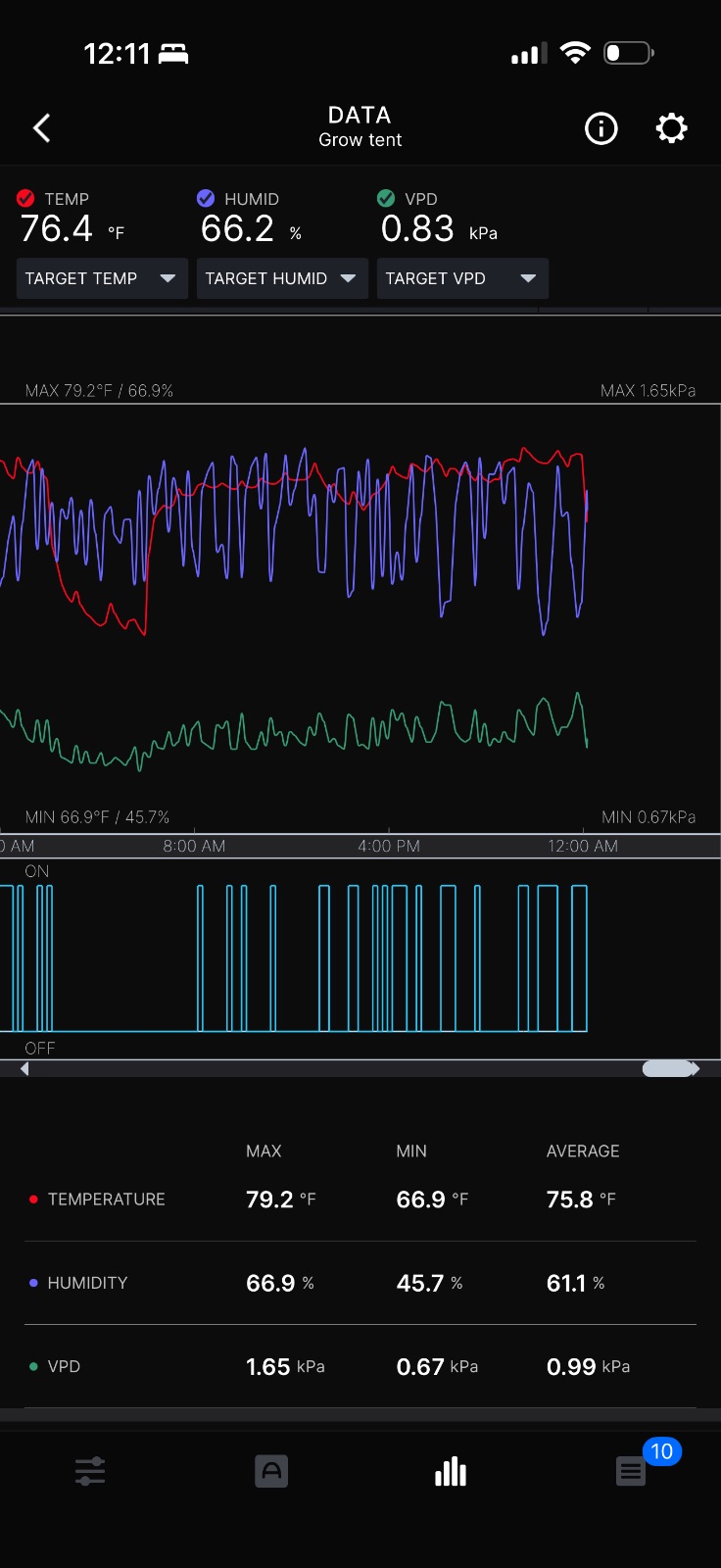Expand the TARGET TEMP dropdown
The image size is (721, 1568).
click(102, 278)
